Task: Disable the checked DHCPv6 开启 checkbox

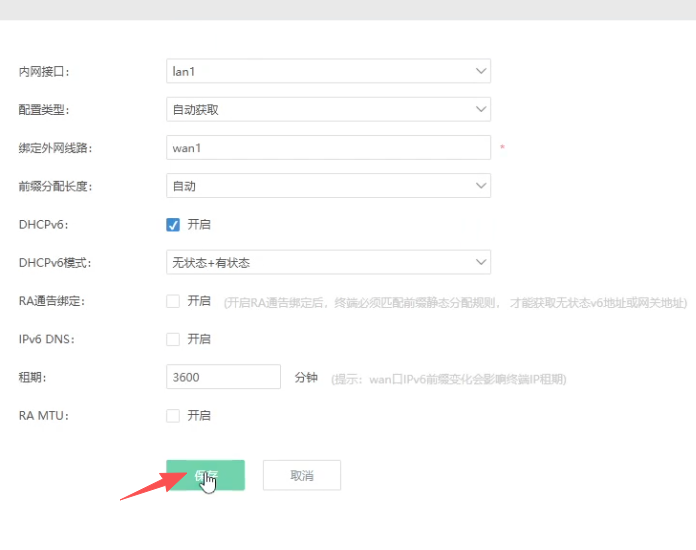Action: pyautogui.click(x=173, y=224)
